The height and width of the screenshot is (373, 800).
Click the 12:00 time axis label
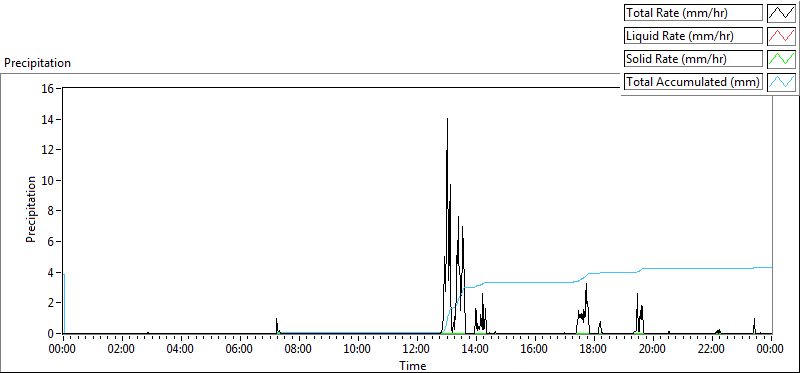(417, 349)
